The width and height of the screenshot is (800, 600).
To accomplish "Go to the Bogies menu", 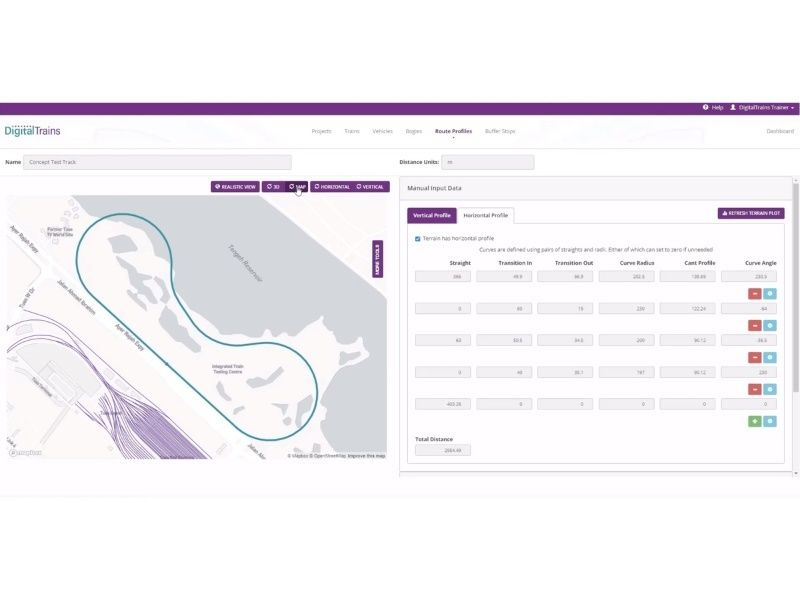I will pos(414,131).
